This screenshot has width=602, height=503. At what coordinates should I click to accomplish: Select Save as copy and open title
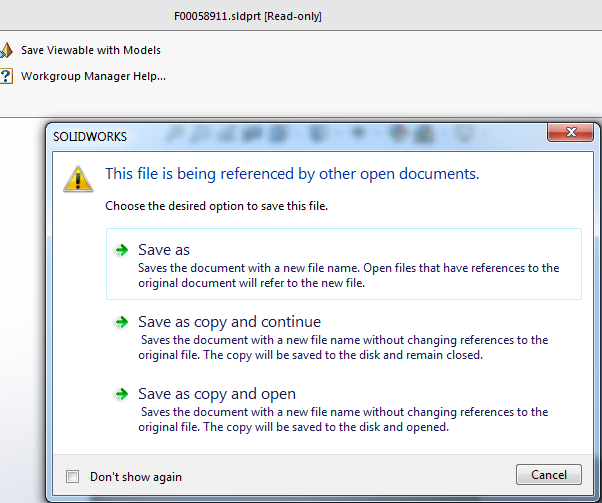pos(217,394)
